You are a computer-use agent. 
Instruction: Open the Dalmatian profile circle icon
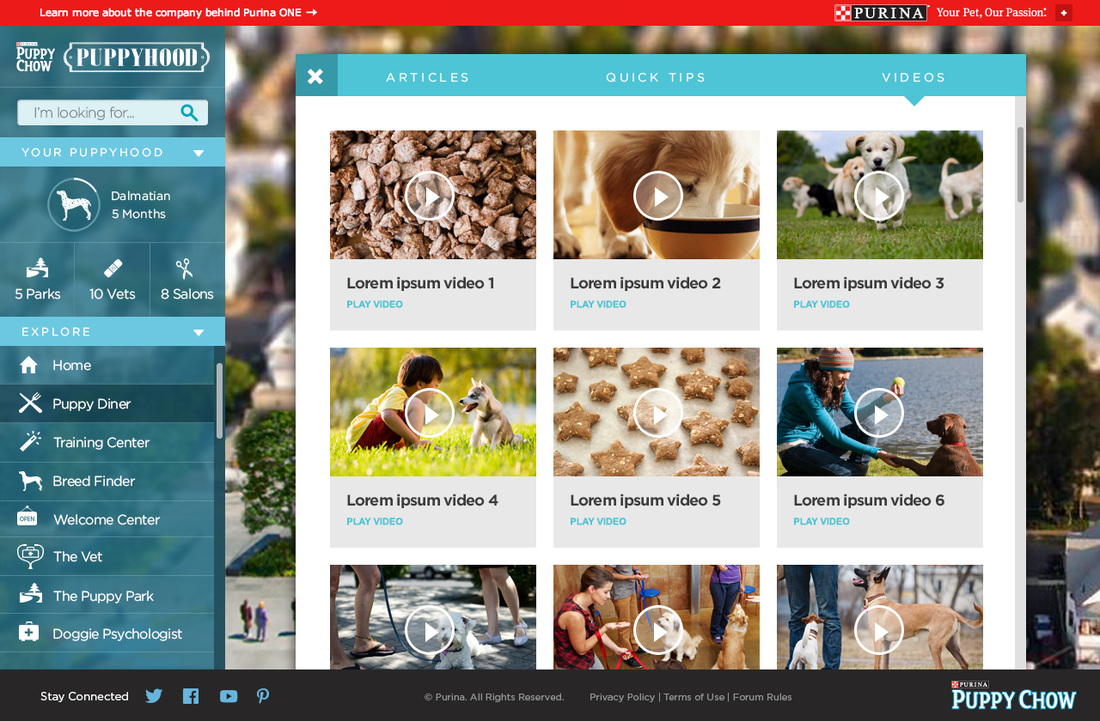(74, 204)
